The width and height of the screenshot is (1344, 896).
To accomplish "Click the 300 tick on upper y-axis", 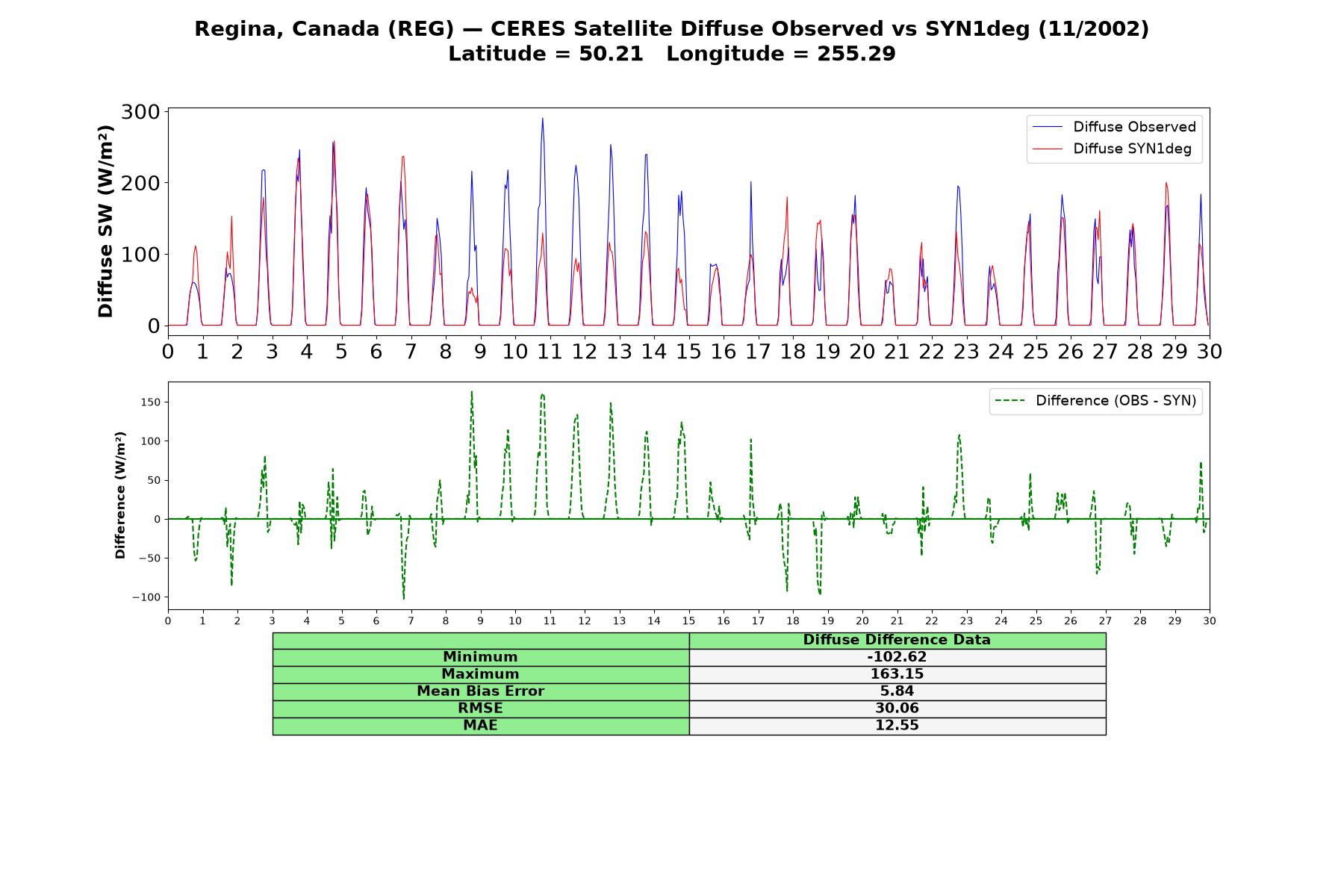I will [140, 112].
